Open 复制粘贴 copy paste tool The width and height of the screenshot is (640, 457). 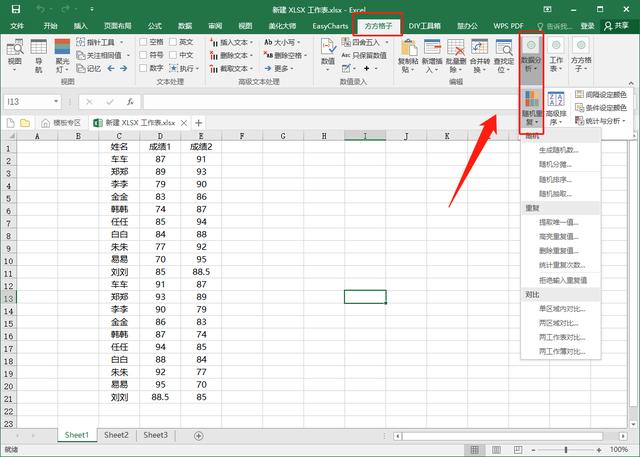(408, 56)
